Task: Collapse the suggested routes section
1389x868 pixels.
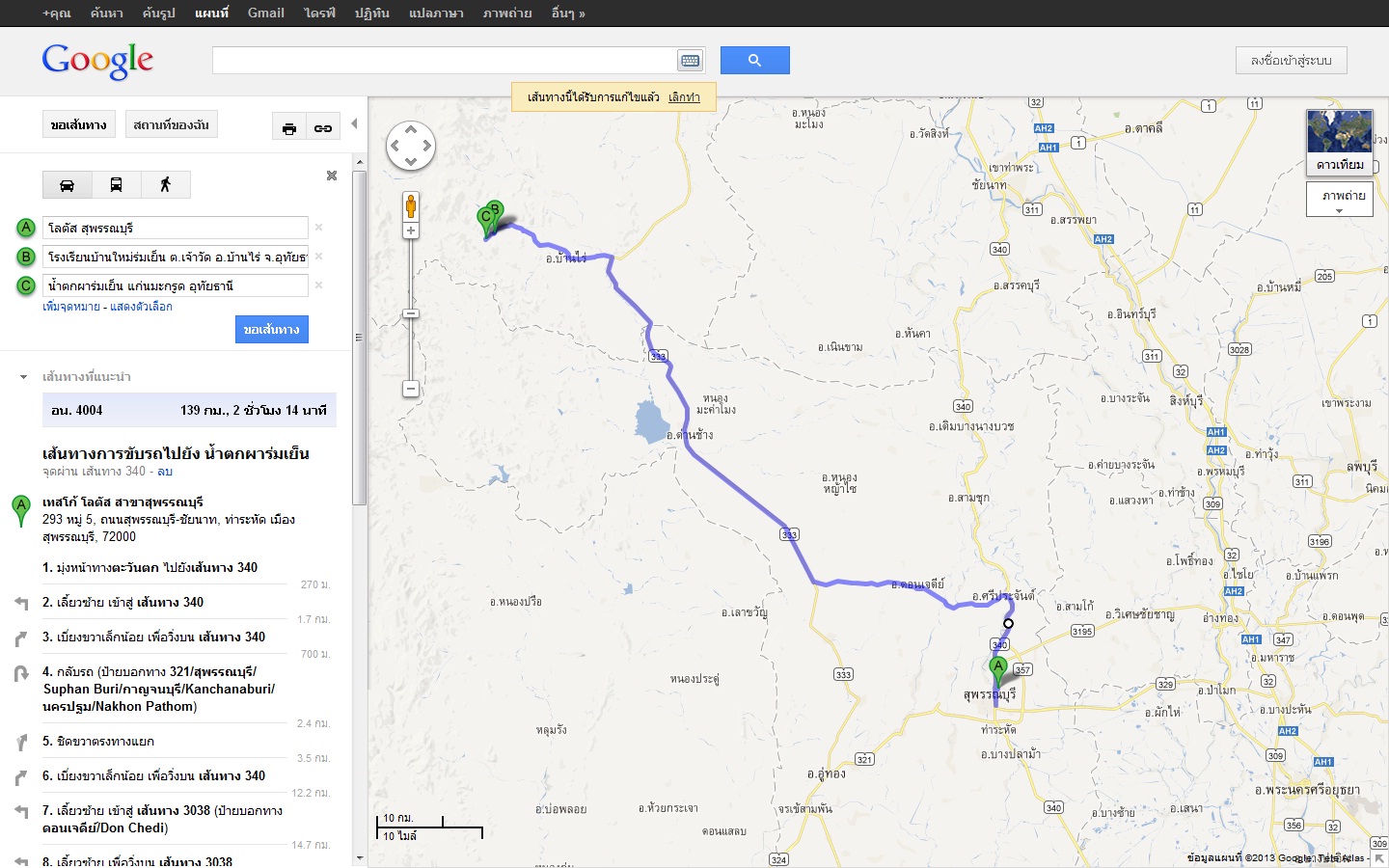Action: tap(24, 377)
